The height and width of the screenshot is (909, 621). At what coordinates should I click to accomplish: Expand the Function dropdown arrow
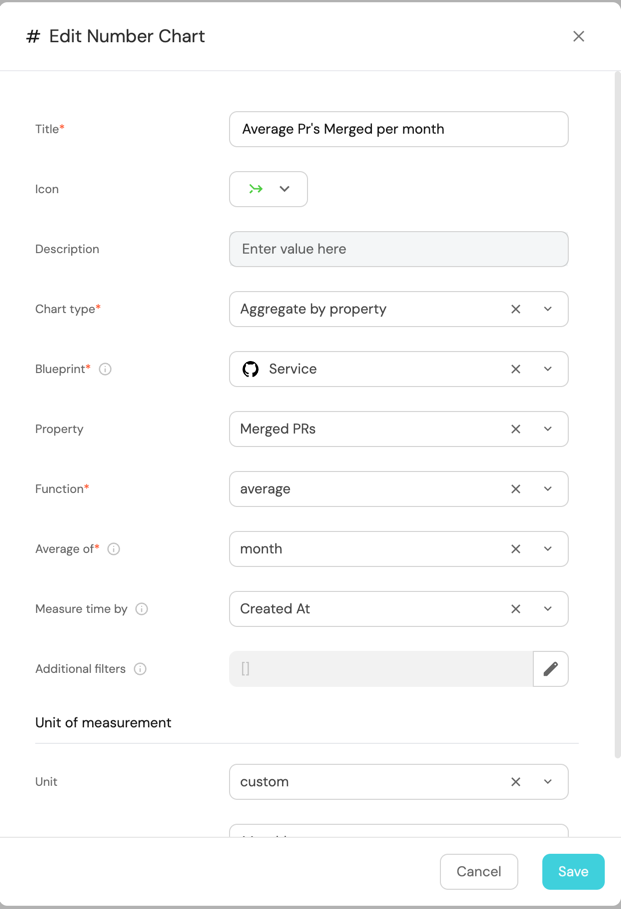pyautogui.click(x=548, y=489)
